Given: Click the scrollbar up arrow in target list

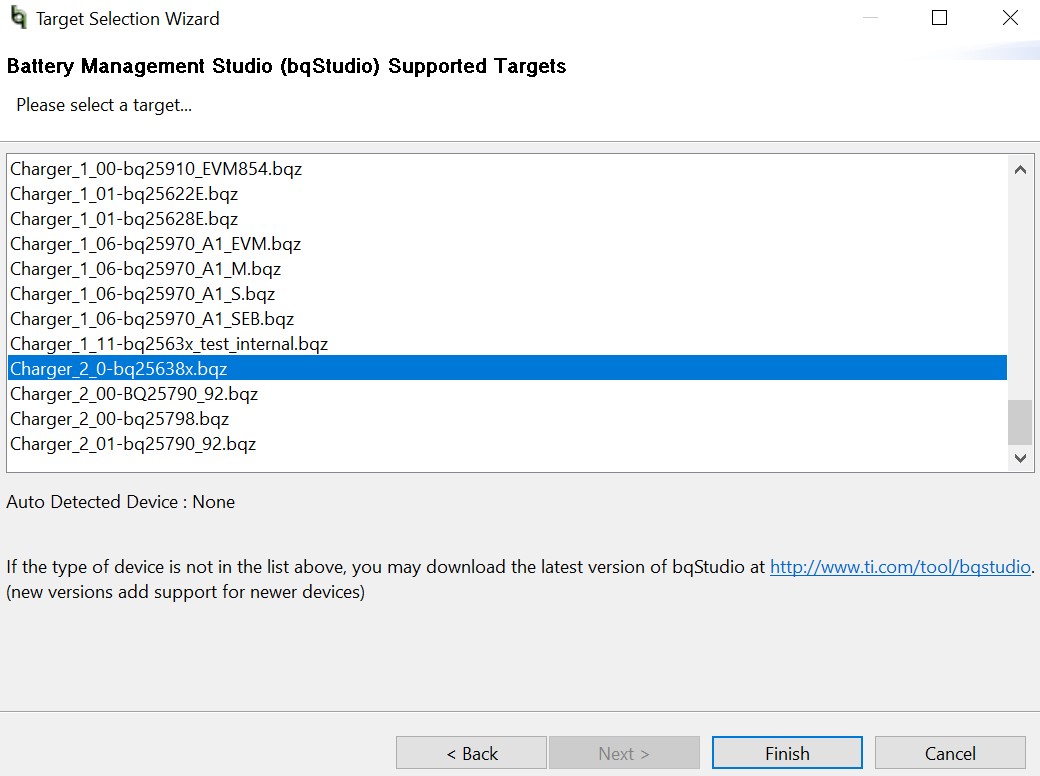Looking at the screenshot, I should click(x=1020, y=170).
